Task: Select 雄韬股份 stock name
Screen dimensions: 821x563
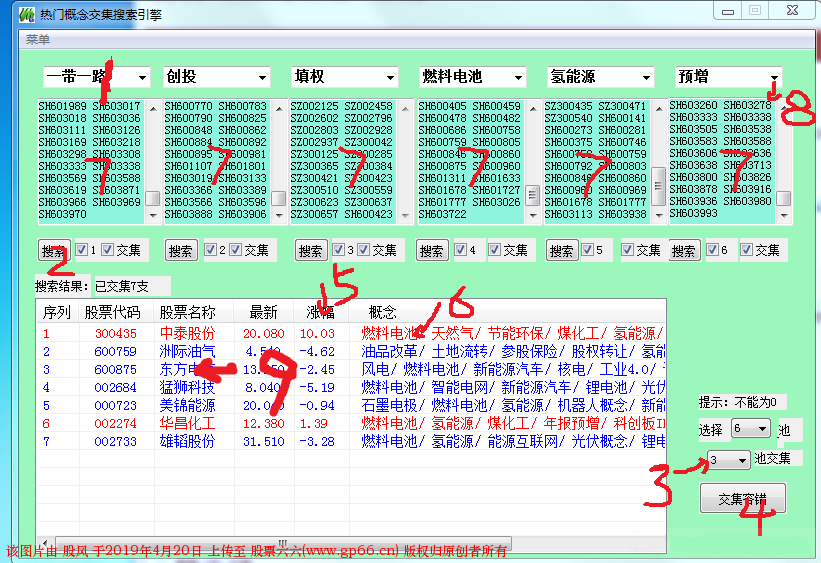Action: point(187,441)
